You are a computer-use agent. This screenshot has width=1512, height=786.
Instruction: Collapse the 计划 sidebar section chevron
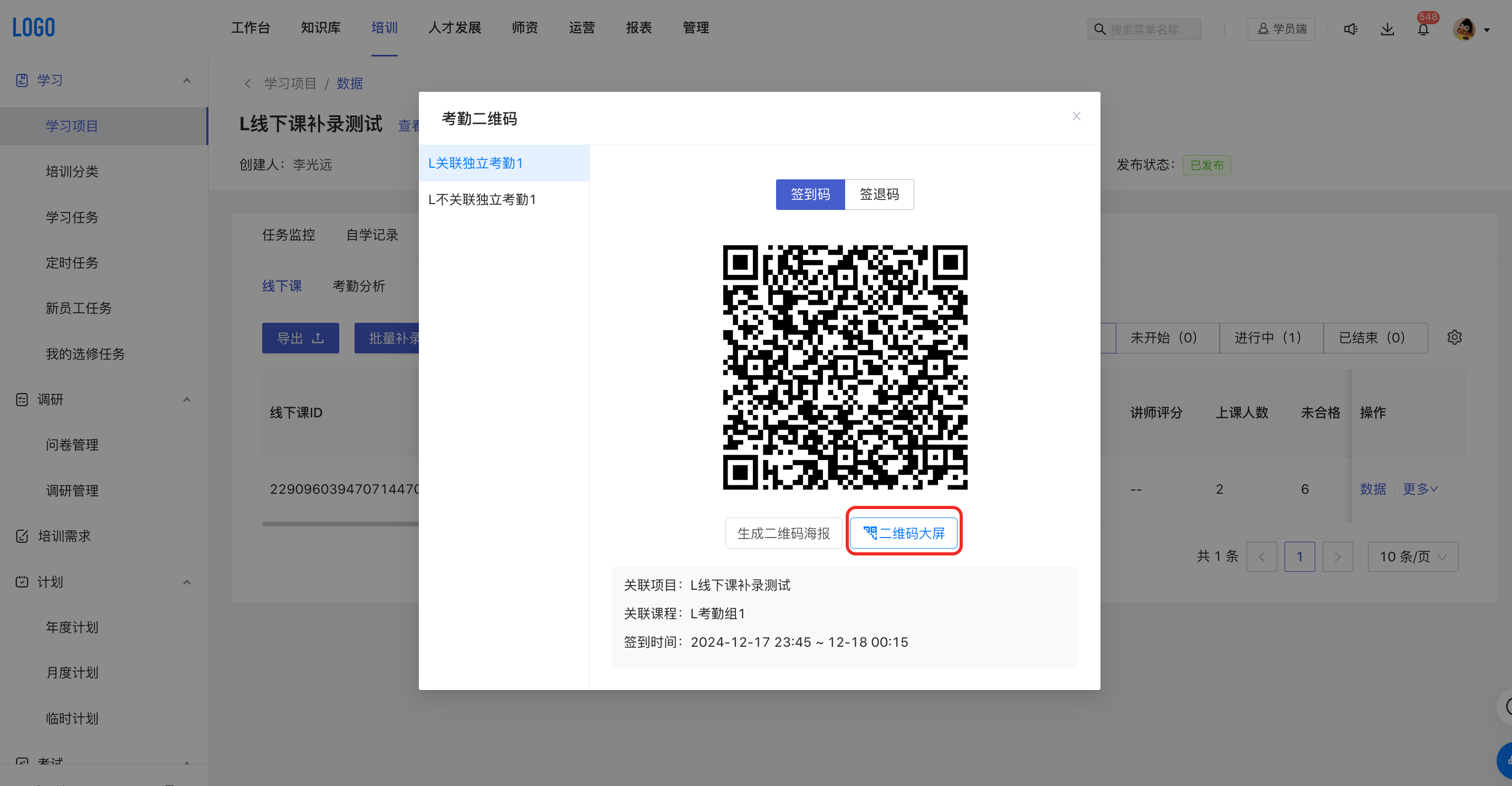coord(187,582)
